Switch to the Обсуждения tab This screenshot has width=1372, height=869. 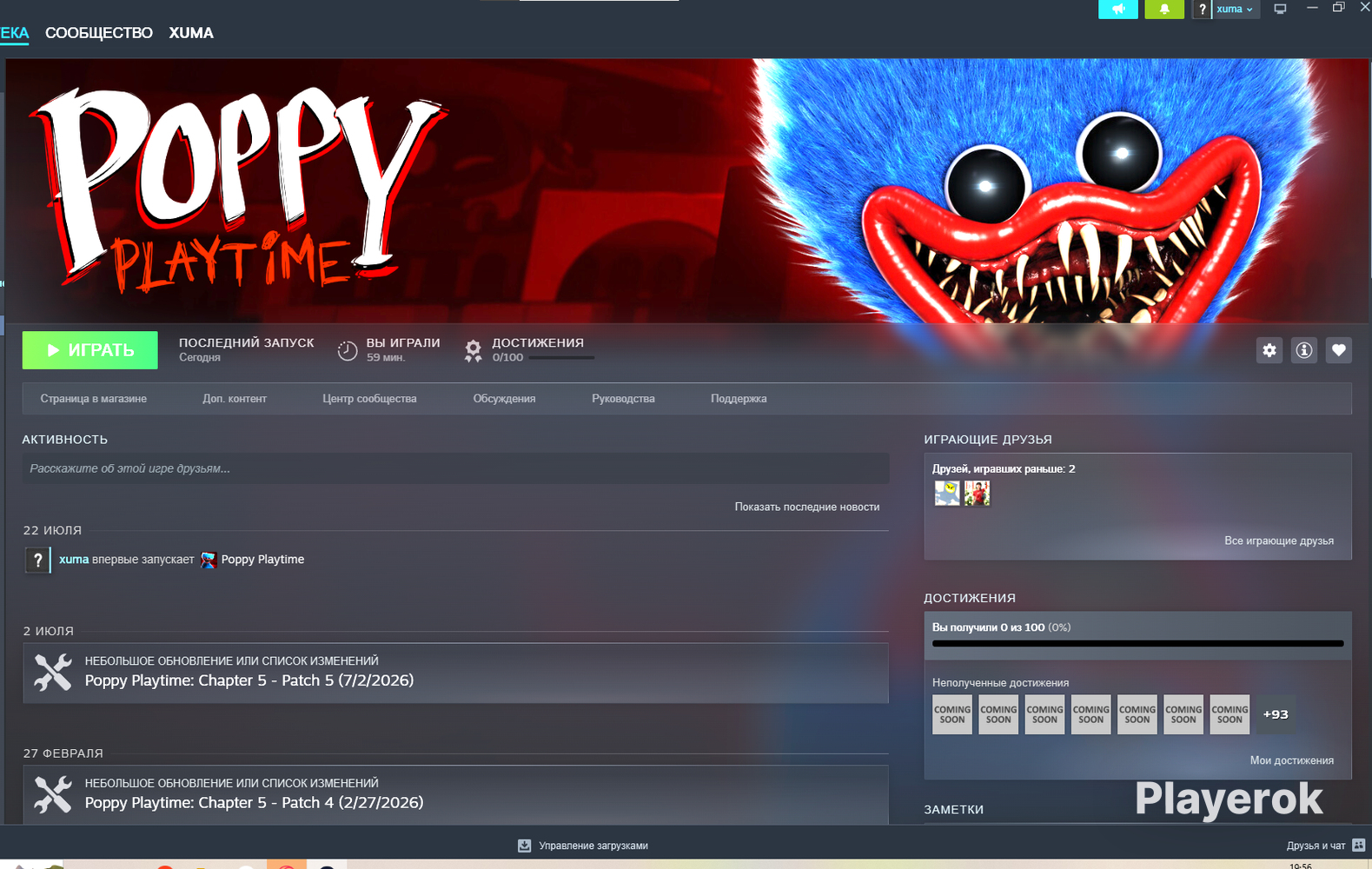(x=504, y=399)
